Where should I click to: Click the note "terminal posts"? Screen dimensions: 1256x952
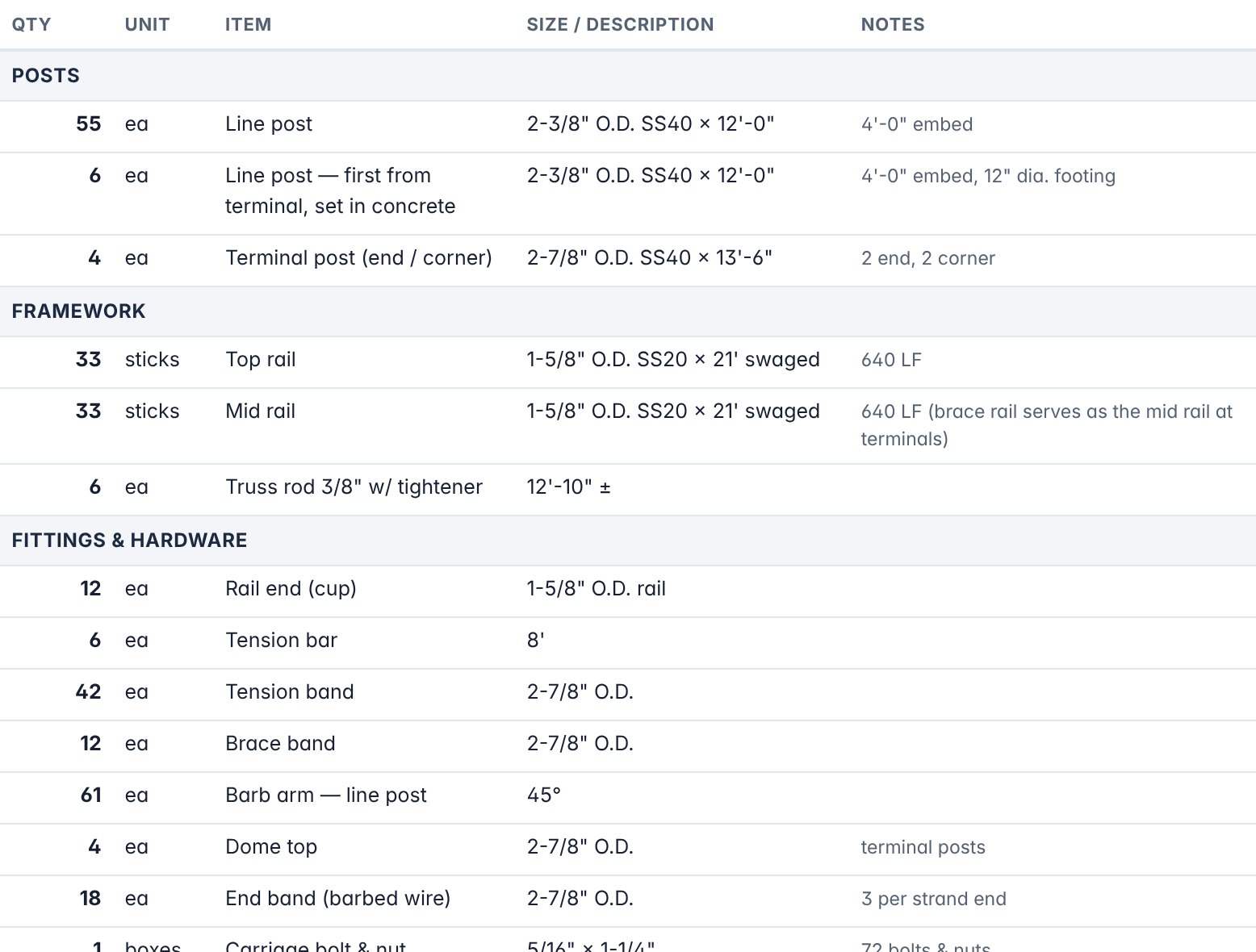point(923,847)
